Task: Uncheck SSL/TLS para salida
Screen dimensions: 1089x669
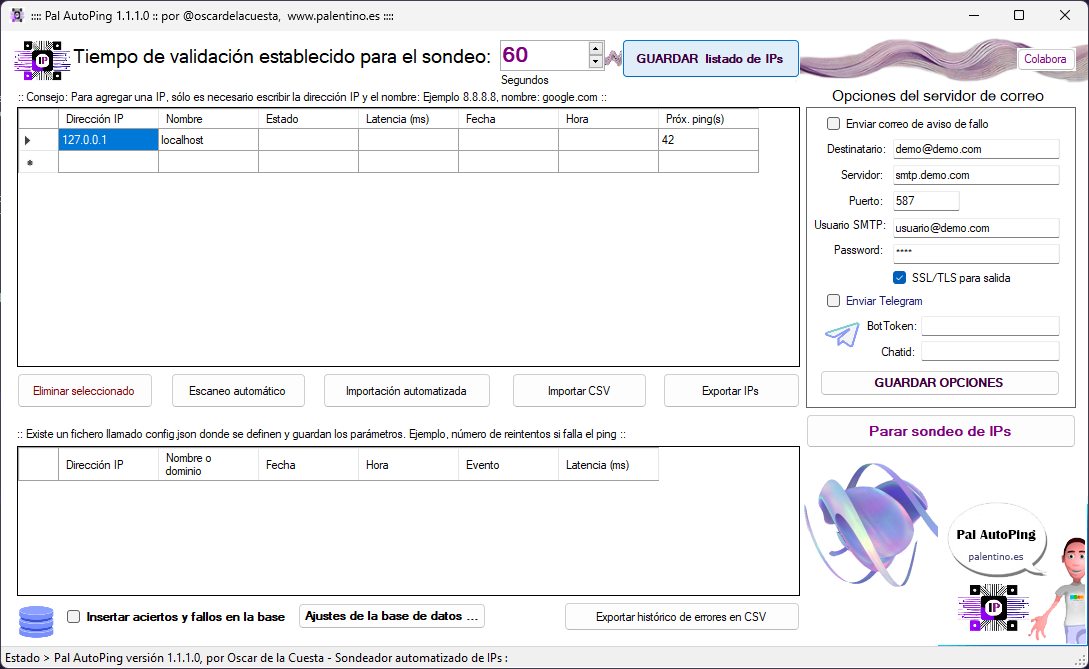Action: click(900, 277)
